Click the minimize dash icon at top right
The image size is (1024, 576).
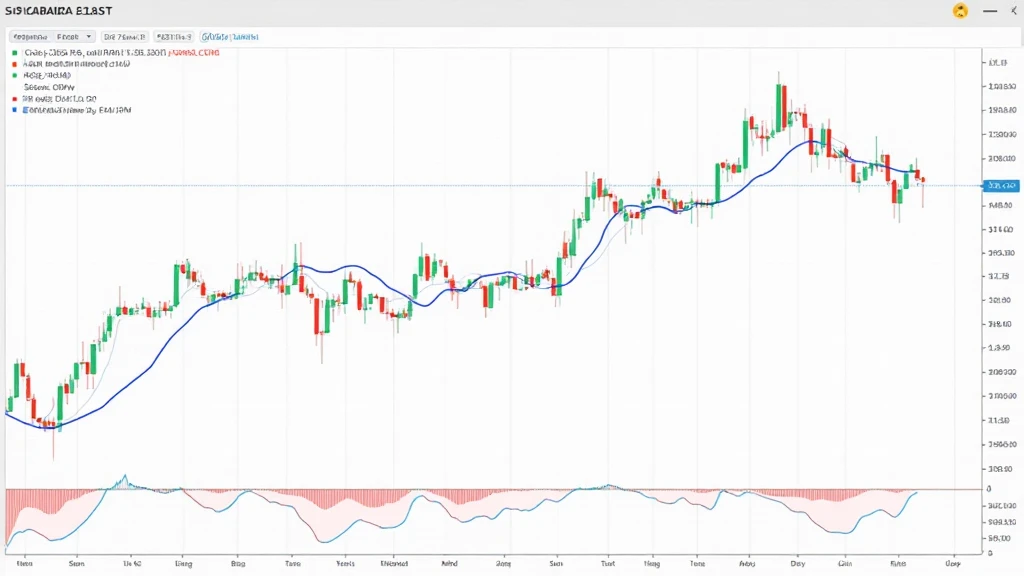[990, 10]
